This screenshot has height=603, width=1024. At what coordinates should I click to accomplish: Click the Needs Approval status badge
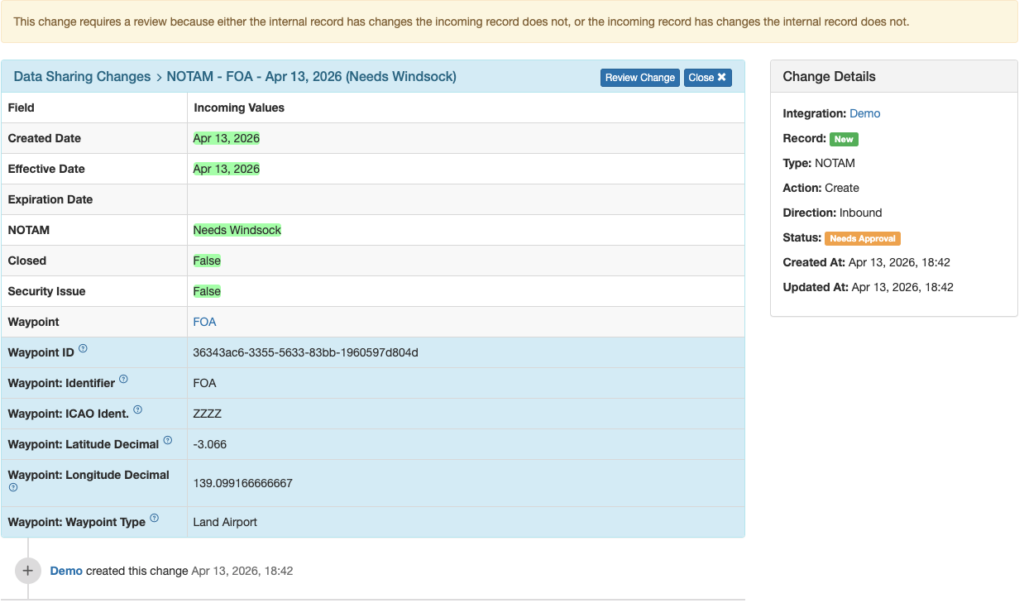tap(862, 238)
